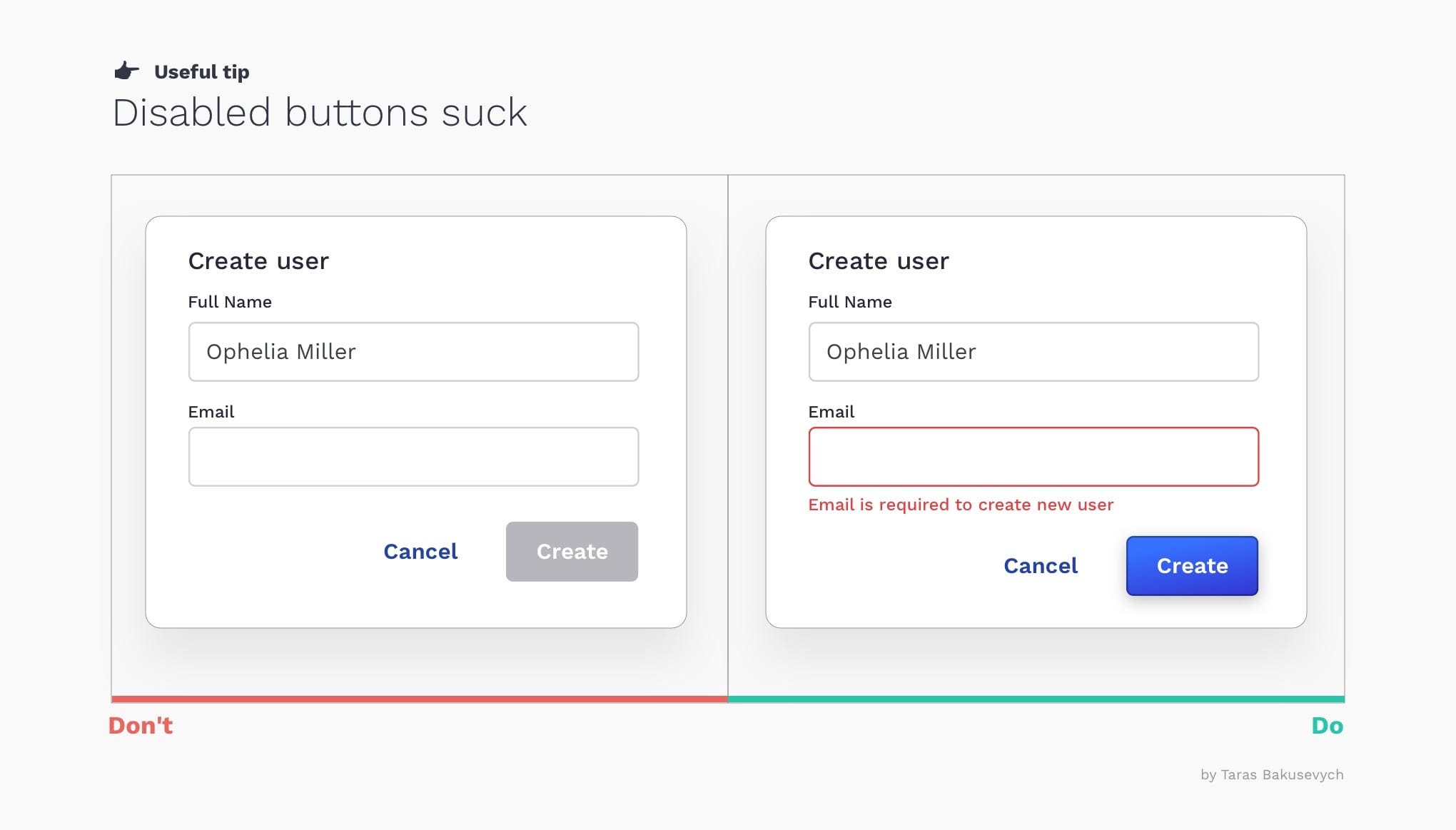Click Cancel in the Don't example dialog
Screen dimensions: 1456x830
click(420, 551)
